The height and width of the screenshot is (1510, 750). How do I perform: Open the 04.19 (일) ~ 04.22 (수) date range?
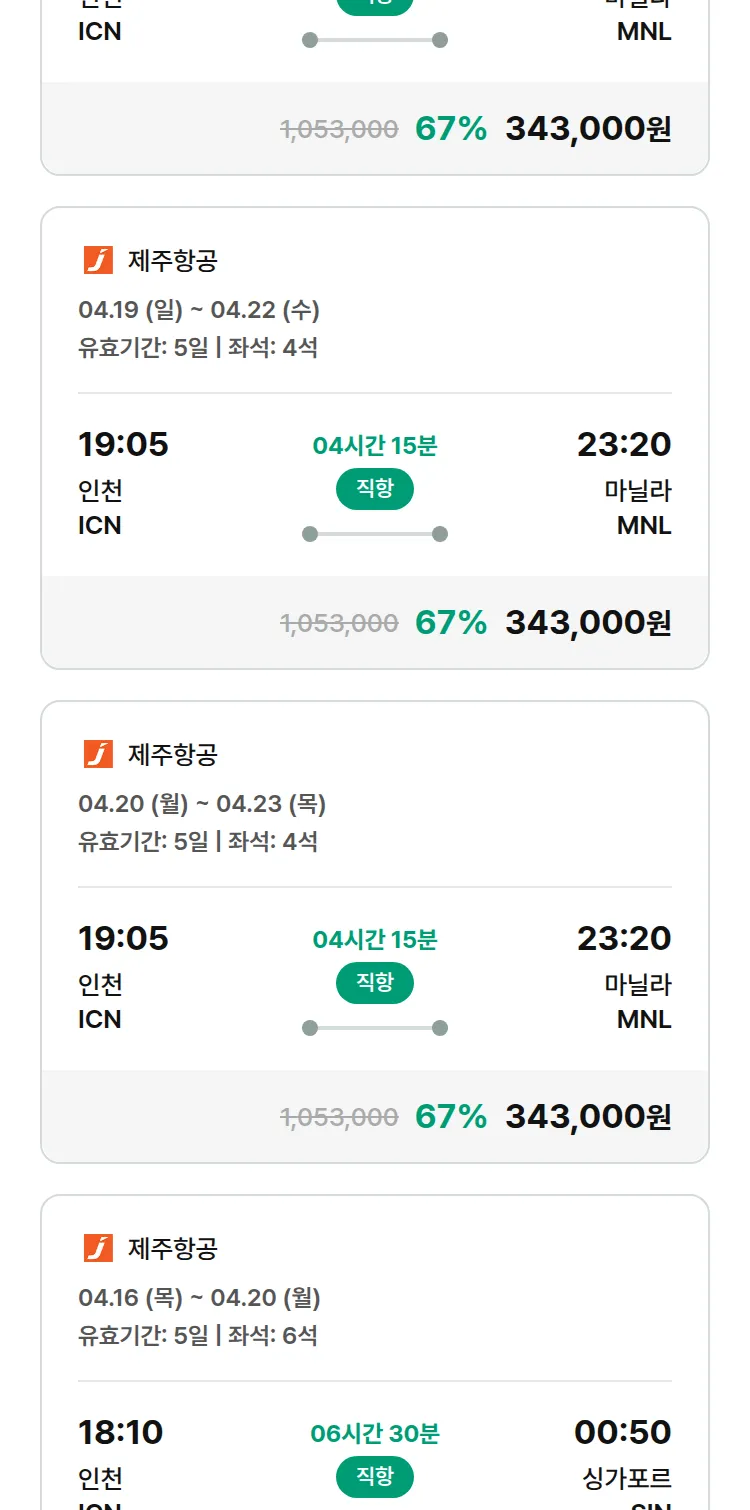pos(199,310)
